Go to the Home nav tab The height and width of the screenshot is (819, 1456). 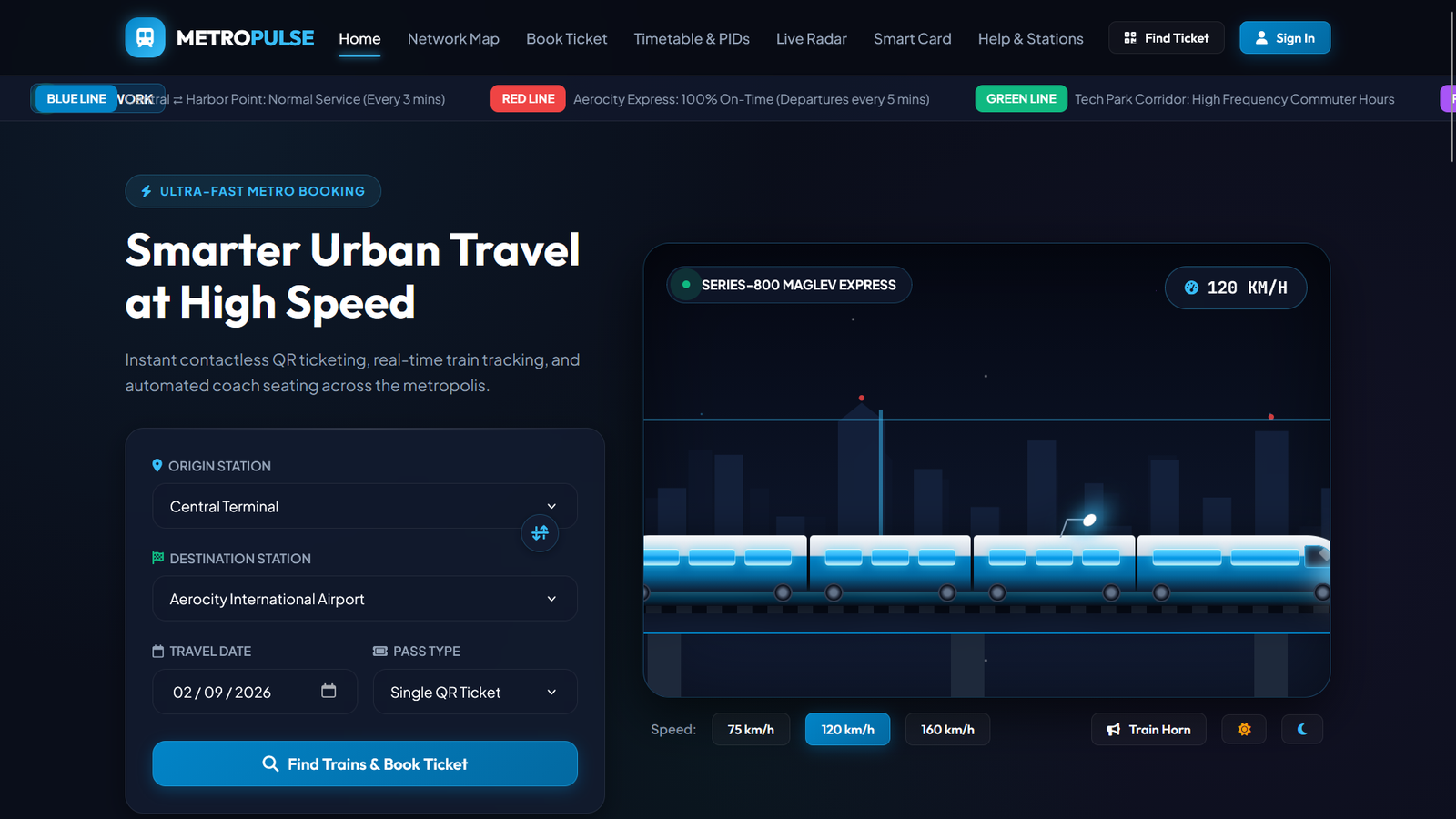click(359, 38)
